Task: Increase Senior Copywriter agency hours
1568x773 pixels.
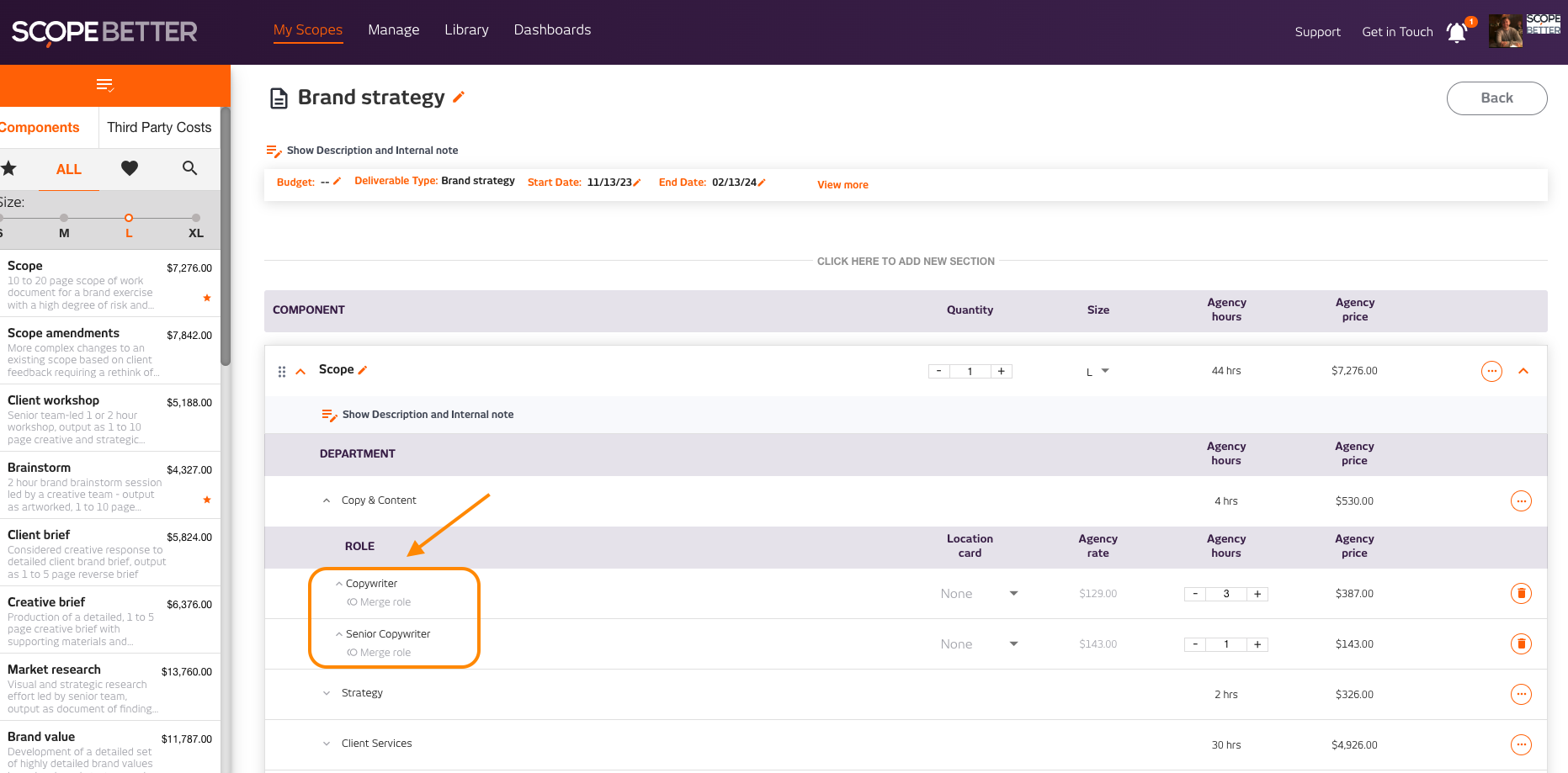Action: [1257, 644]
